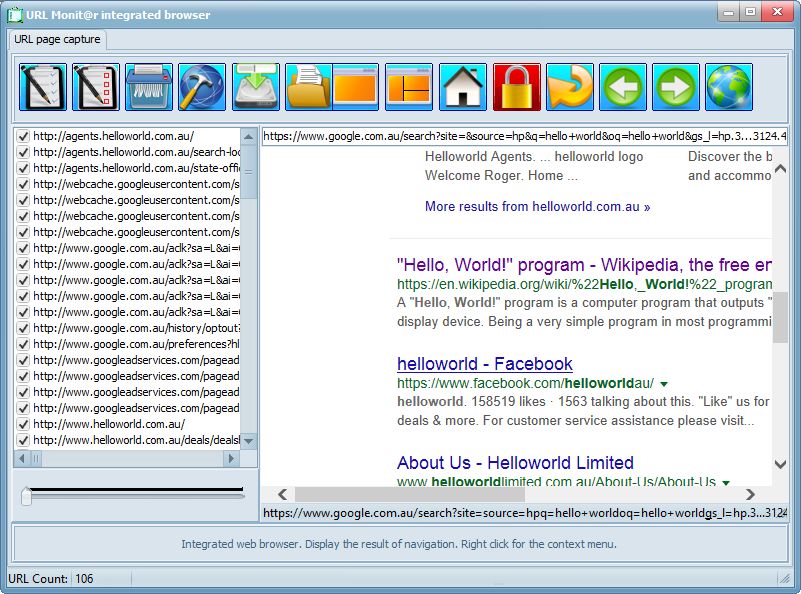The height and width of the screenshot is (594, 801).
Task: Select the split orange panes layout icon
Action: (409, 87)
